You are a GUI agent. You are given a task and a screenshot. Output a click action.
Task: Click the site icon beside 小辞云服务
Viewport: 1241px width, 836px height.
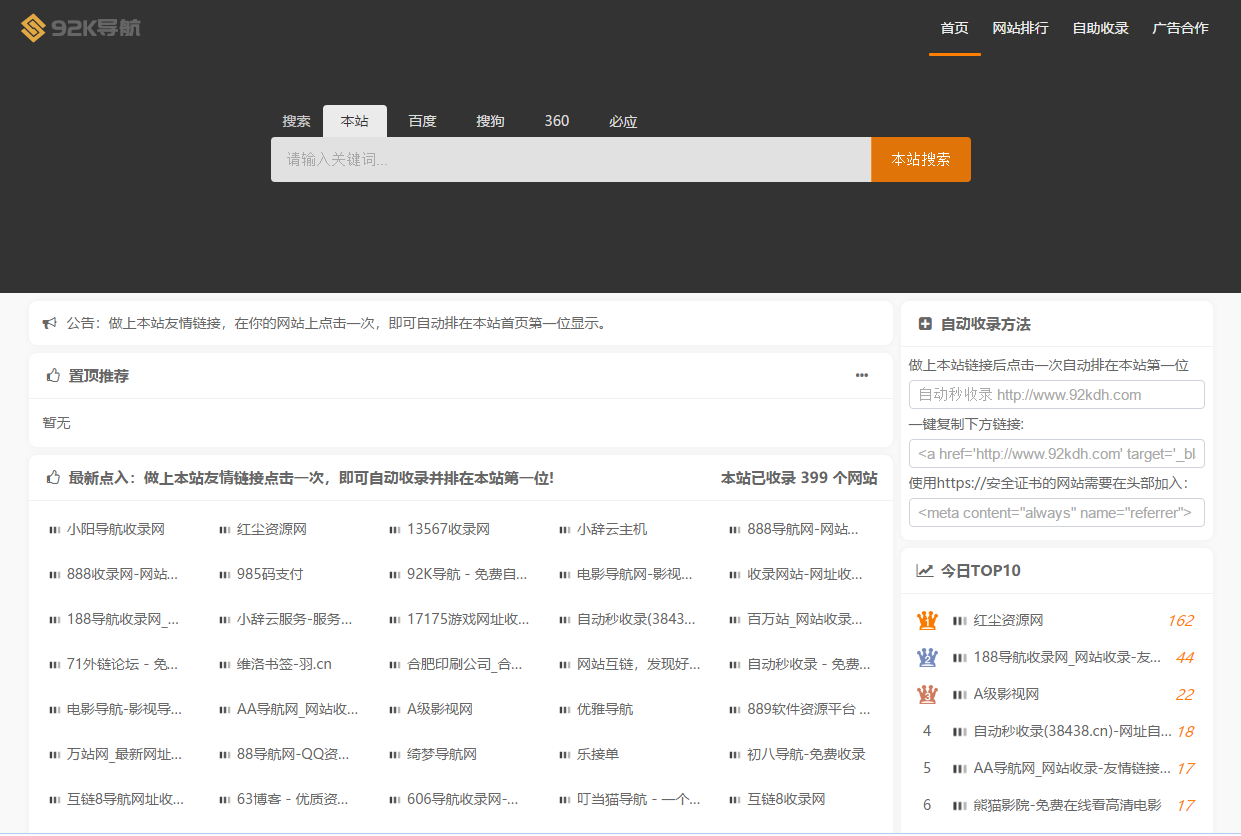pos(225,619)
